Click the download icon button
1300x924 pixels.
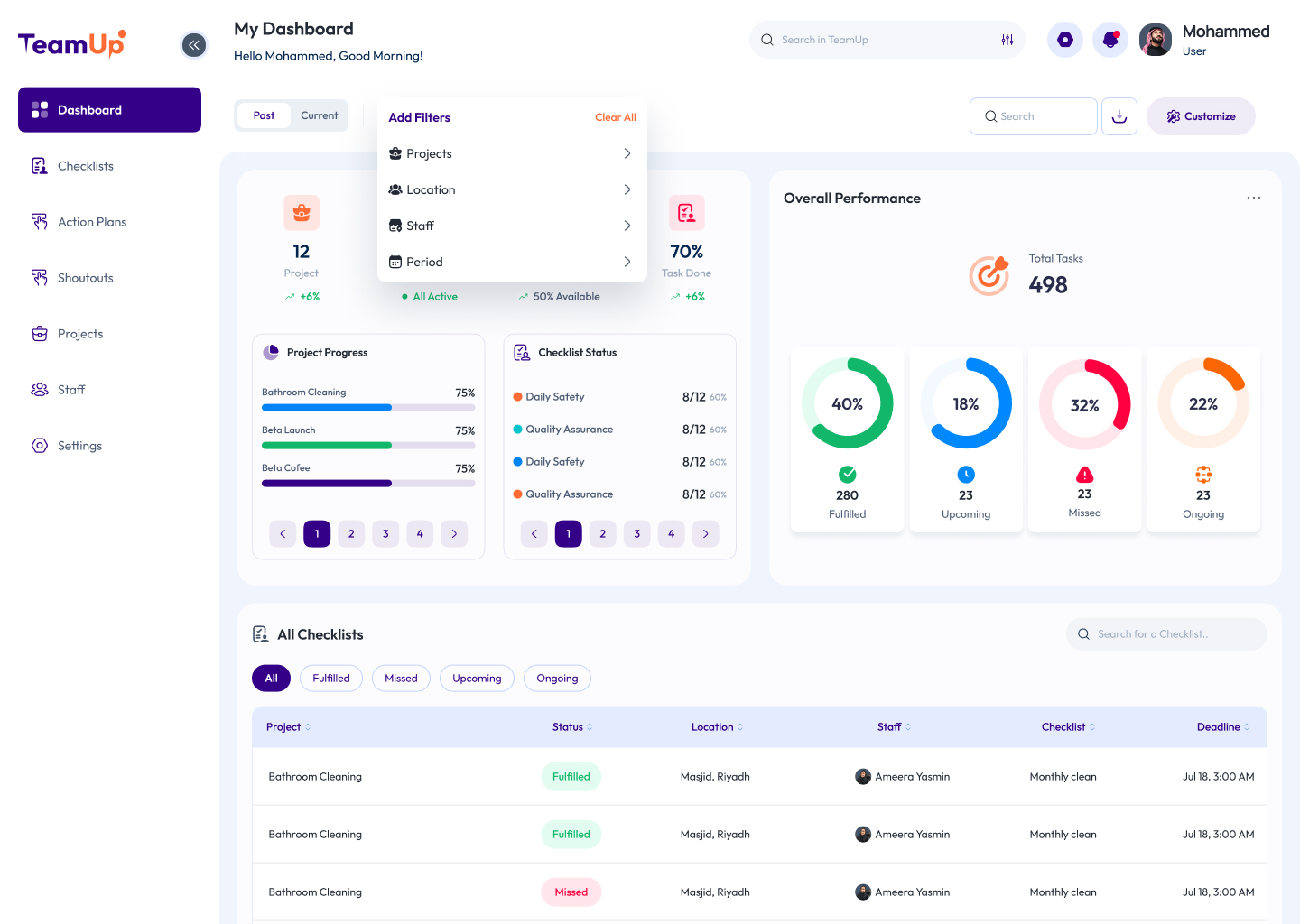1119,116
